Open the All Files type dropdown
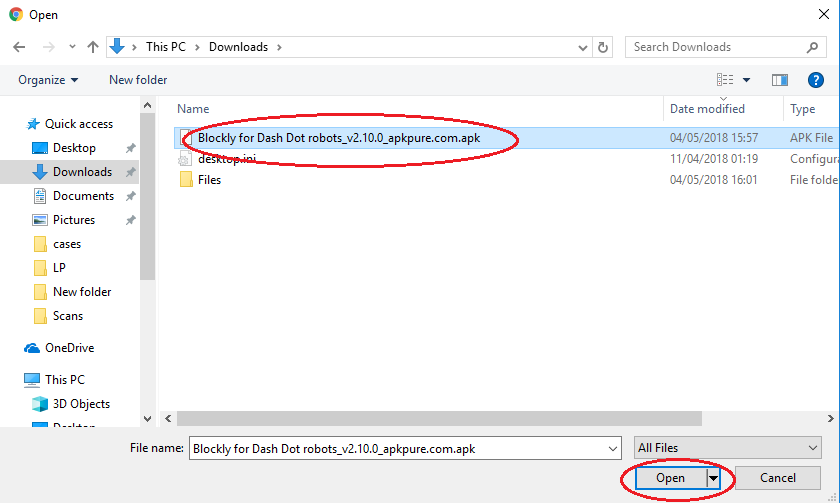Viewport: 840px width, 503px height. [728, 448]
